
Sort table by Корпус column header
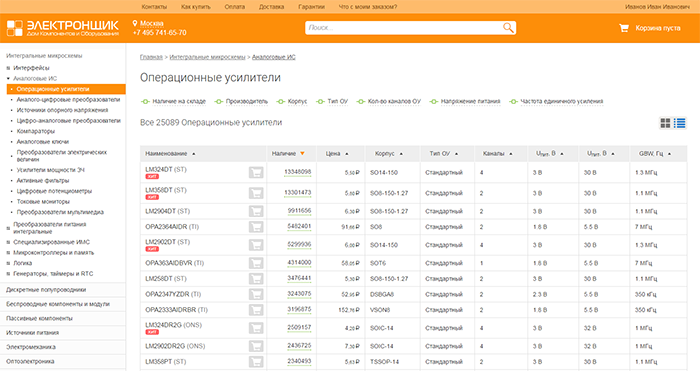[x=389, y=154]
